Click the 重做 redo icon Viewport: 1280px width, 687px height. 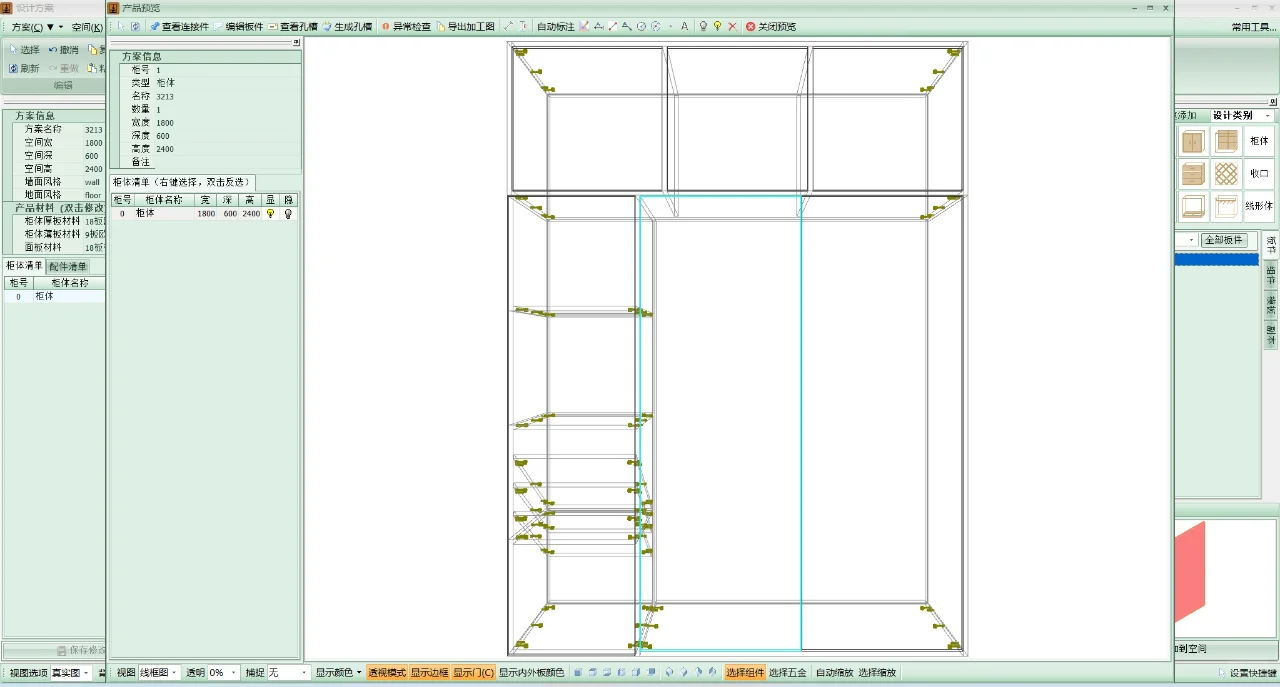[x=63, y=68]
